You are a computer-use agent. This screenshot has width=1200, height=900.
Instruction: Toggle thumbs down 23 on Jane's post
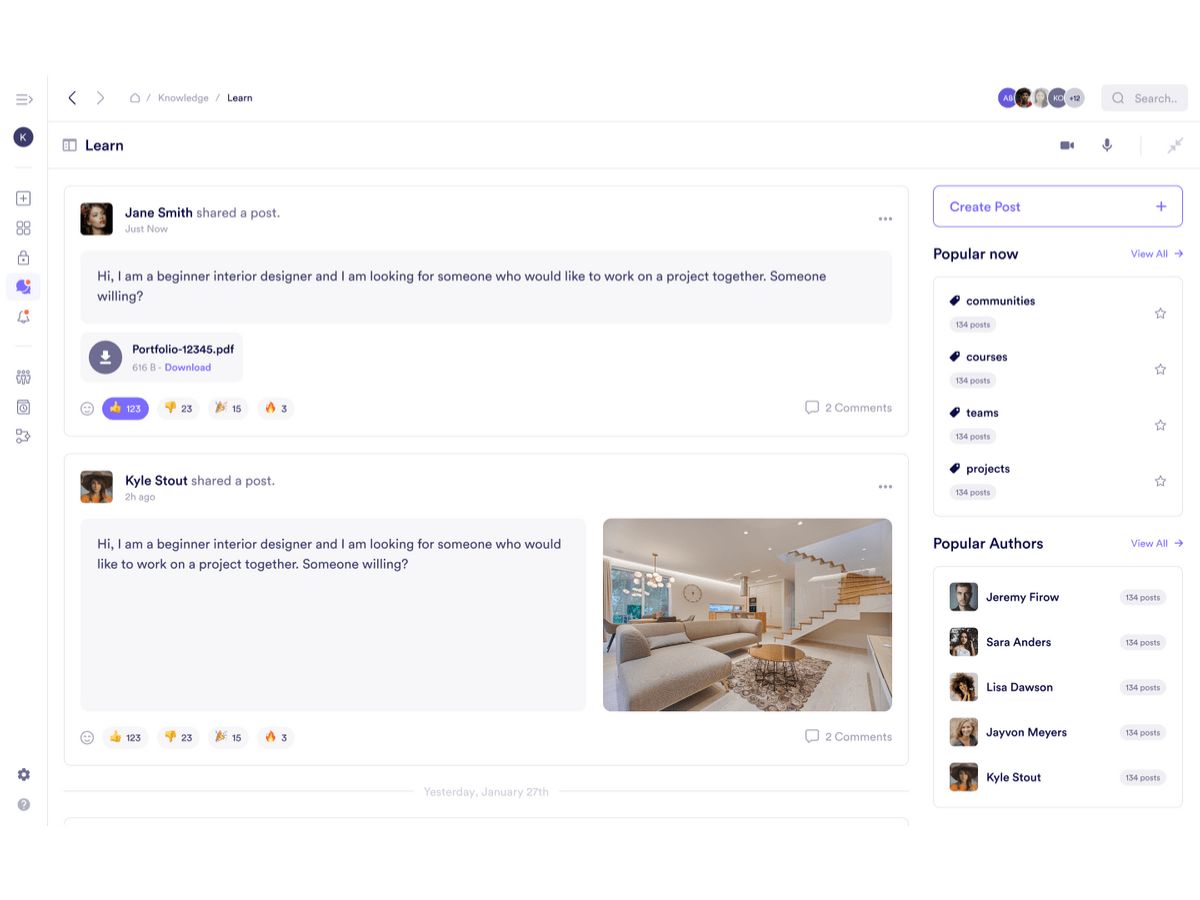click(178, 408)
